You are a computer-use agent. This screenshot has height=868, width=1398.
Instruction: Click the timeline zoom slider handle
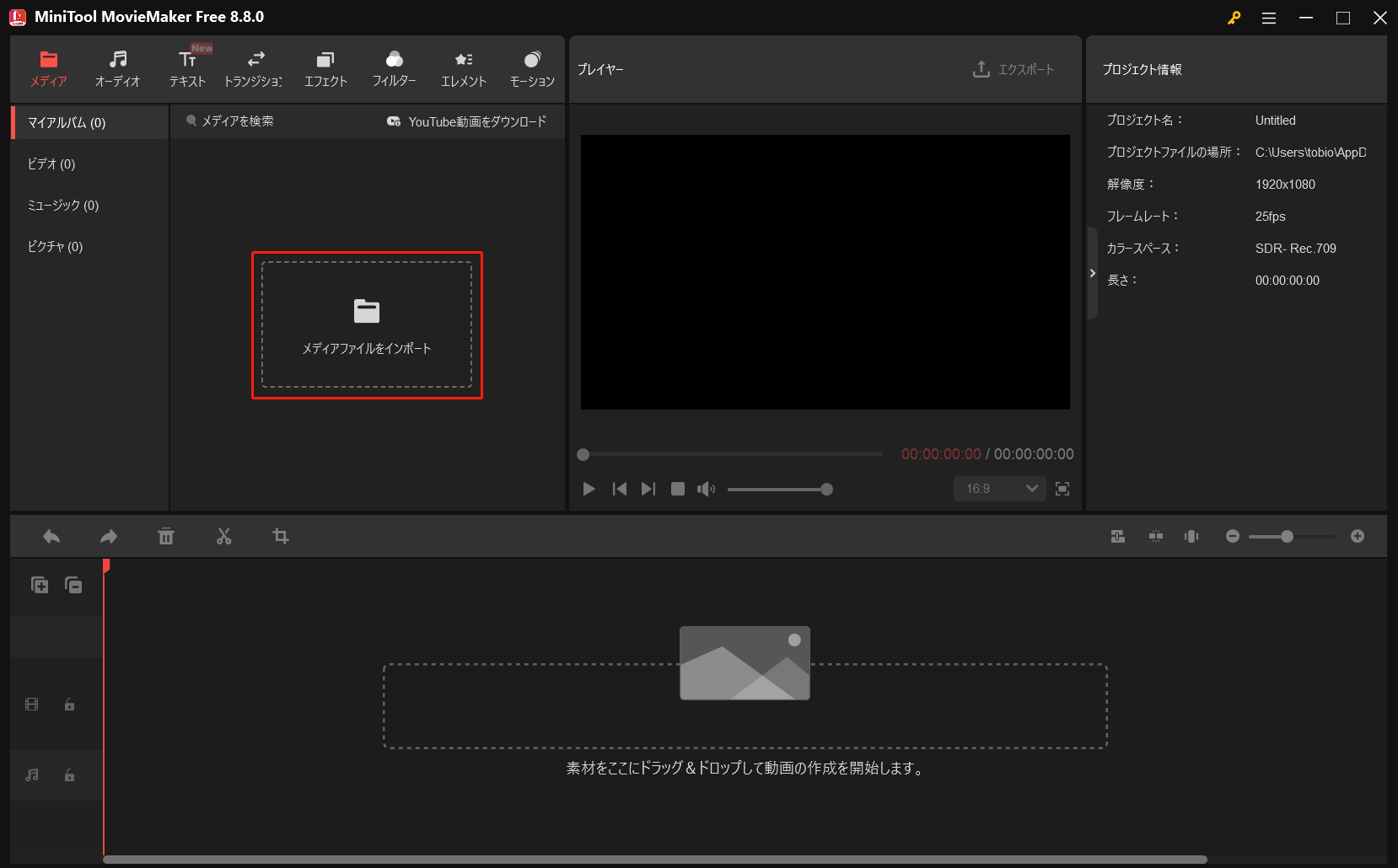(1287, 537)
